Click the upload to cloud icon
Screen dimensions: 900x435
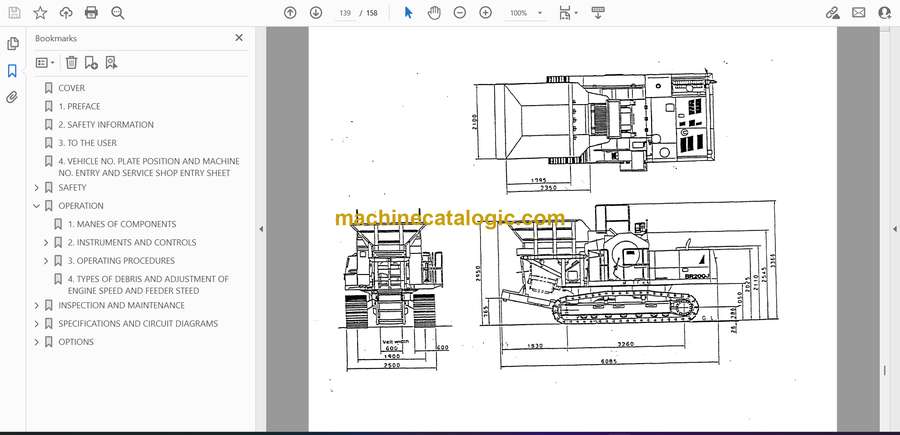66,13
